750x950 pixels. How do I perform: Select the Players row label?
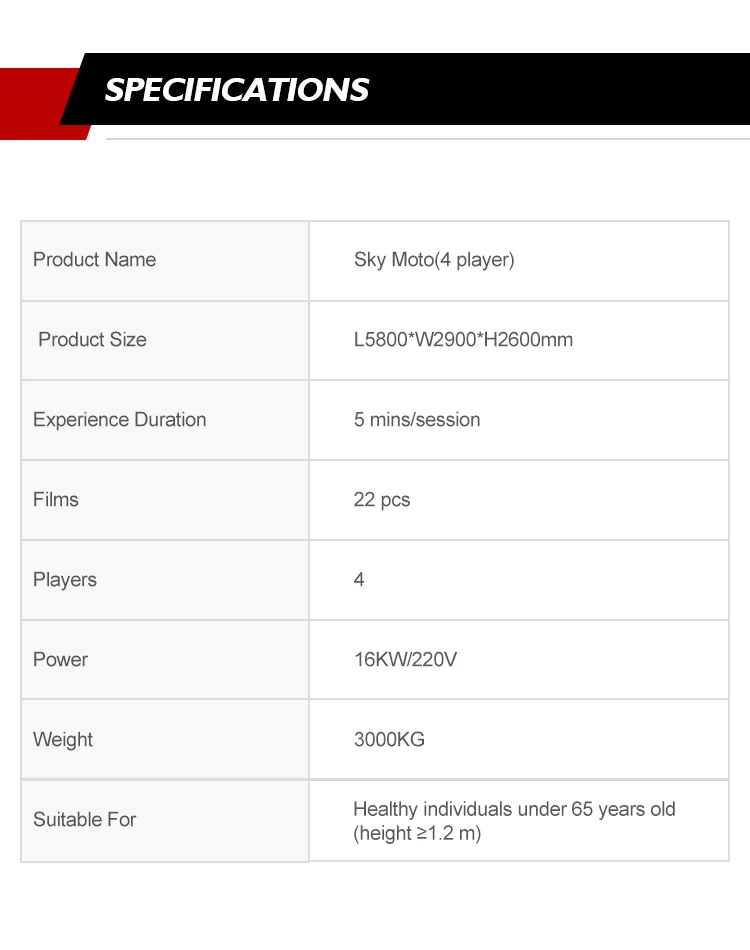click(65, 580)
